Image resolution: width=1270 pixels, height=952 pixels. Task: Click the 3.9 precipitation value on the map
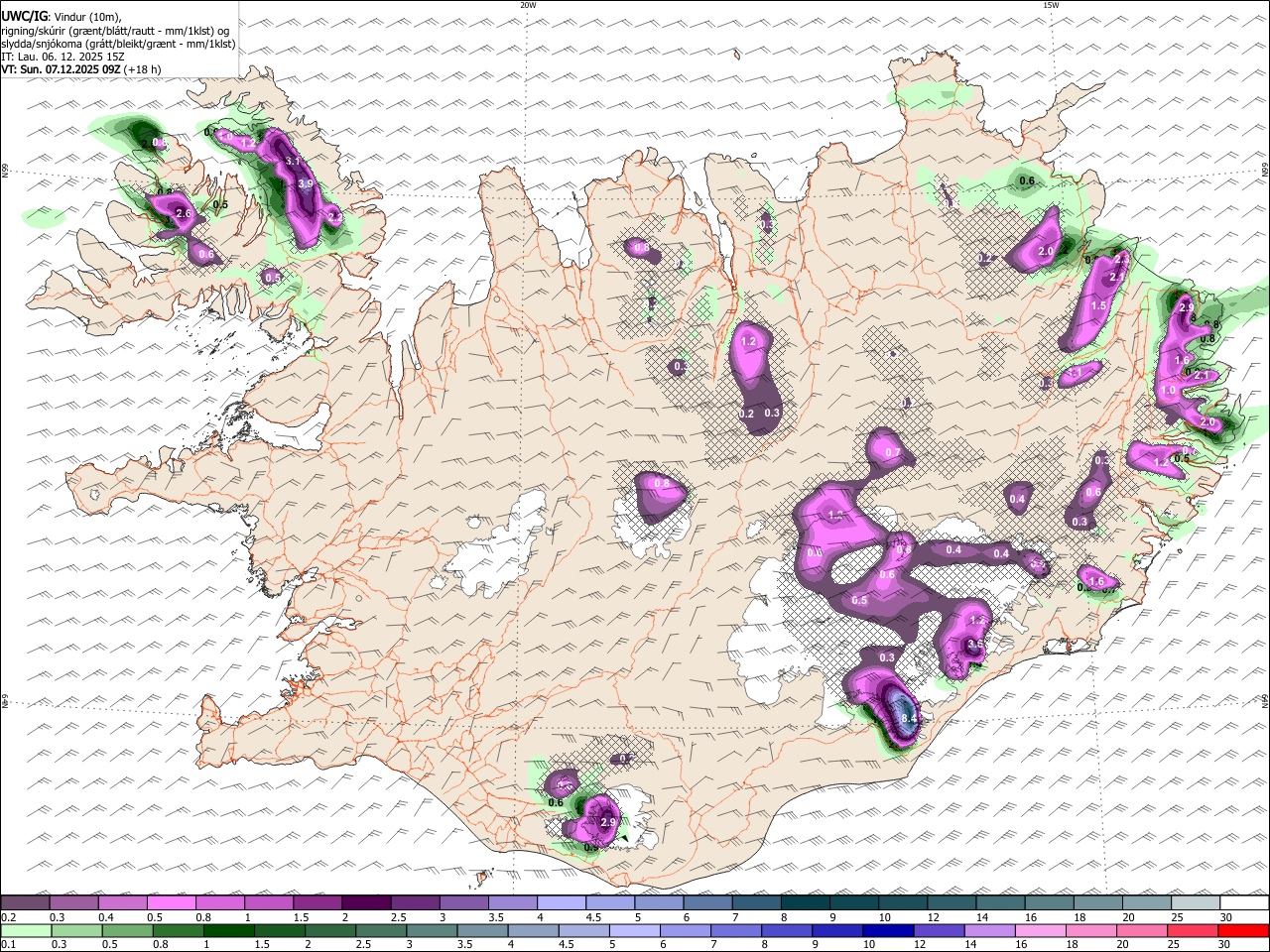point(306,184)
